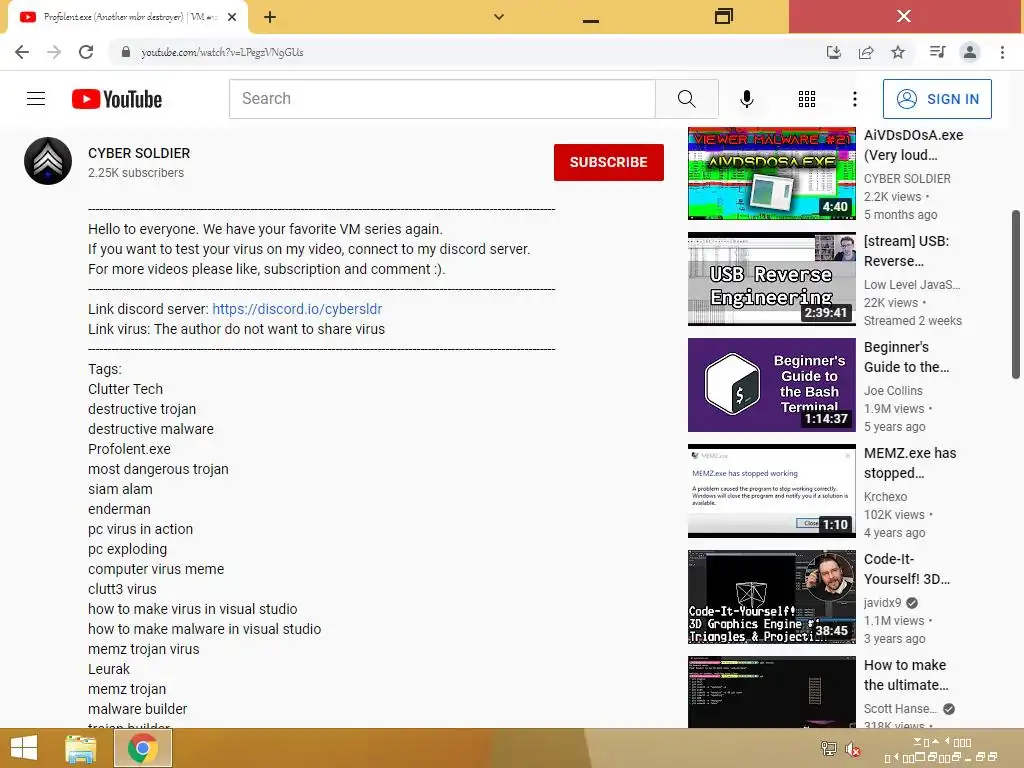The width and height of the screenshot is (1024, 768).
Task: Click the Profolent.exe tag line
Action: coord(129,449)
